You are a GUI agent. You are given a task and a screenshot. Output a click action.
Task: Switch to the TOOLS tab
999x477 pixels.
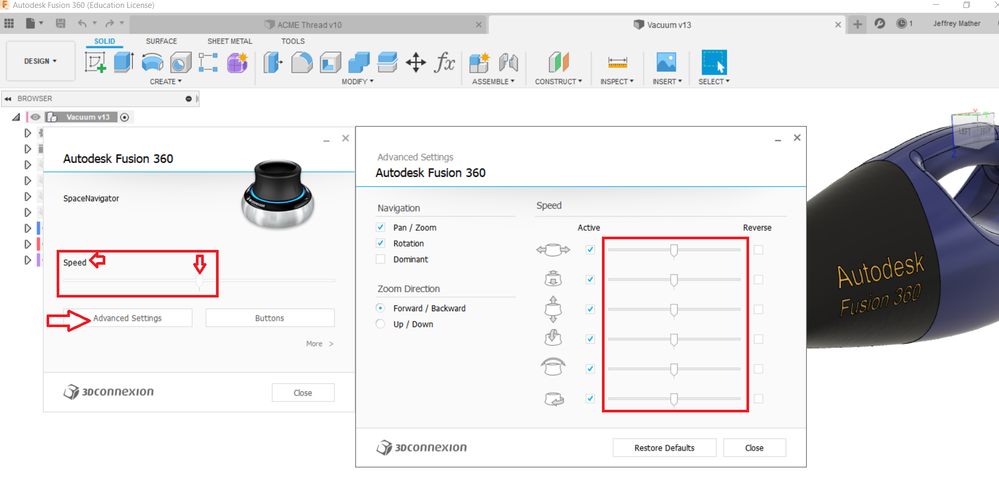[293, 41]
